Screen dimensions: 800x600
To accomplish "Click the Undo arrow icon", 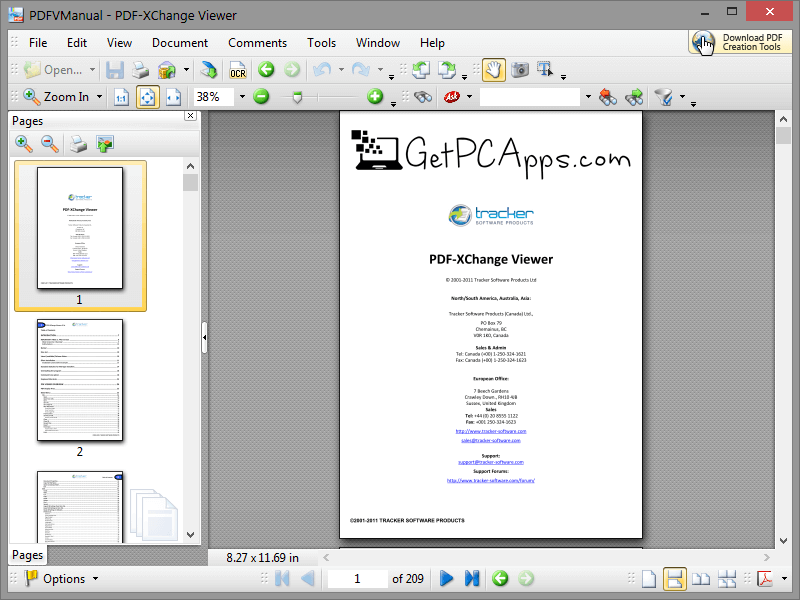I will click(322, 69).
